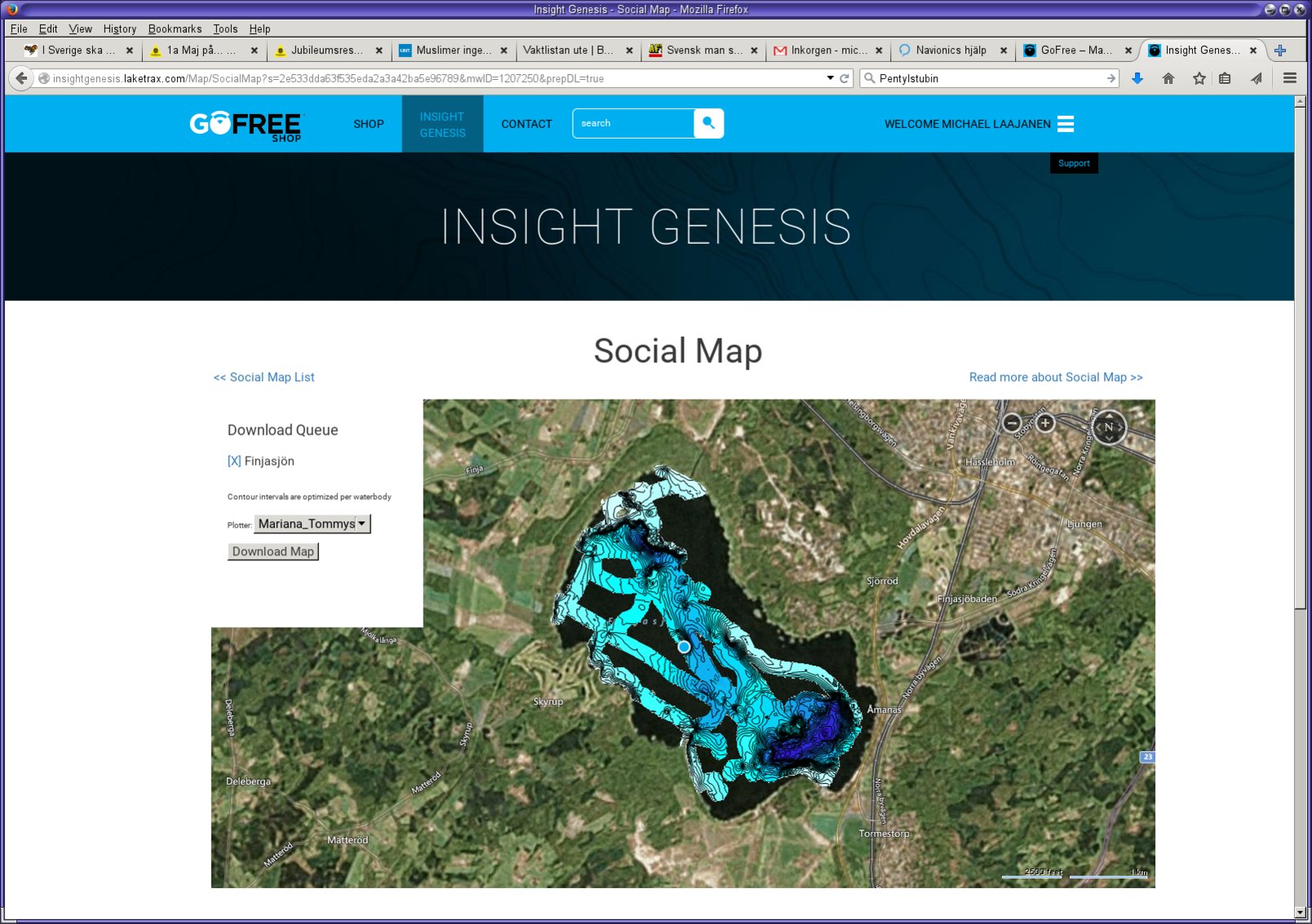Image resolution: width=1312 pixels, height=924 pixels.
Task: Click the map compass north control
Action: 1108,427
